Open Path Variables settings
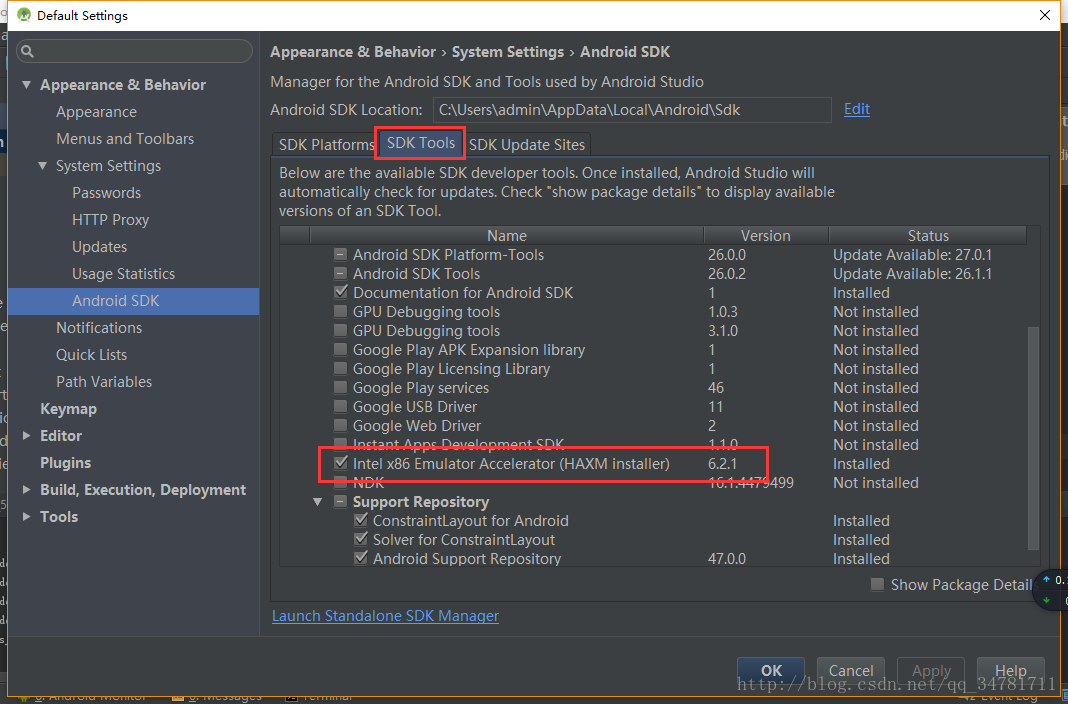 [104, 382]
